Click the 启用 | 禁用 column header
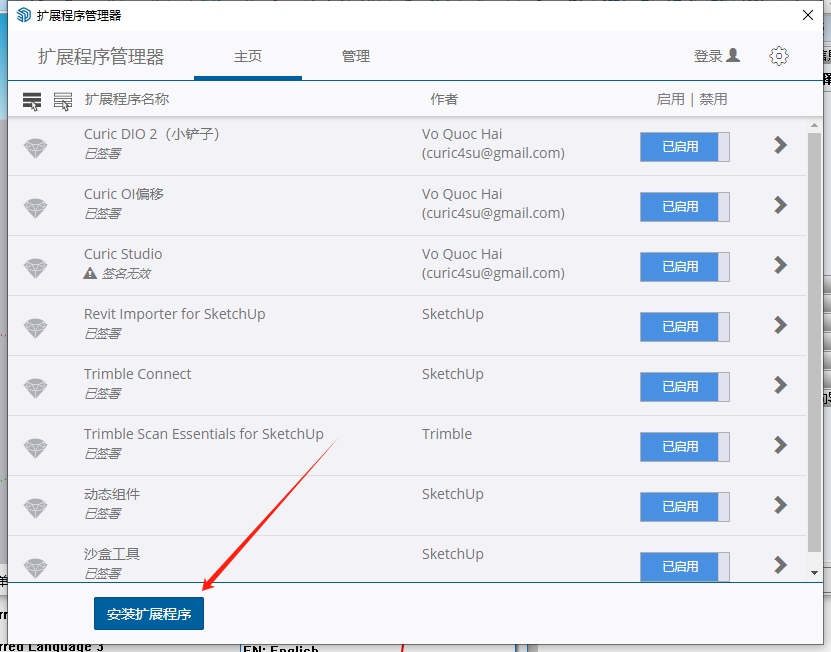This screenshot has width=831, height=652. [692, 99]
